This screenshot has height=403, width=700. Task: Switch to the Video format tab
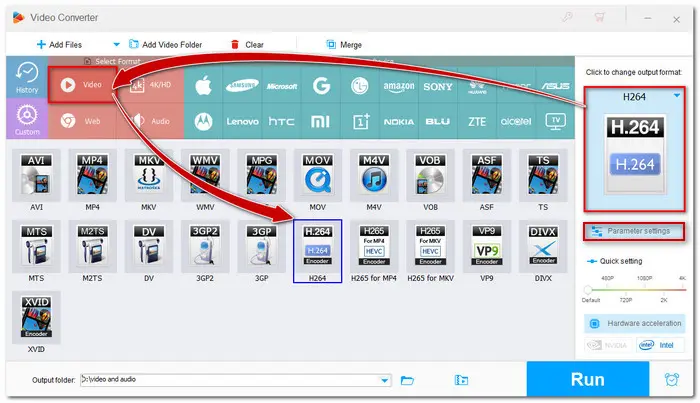82,85
